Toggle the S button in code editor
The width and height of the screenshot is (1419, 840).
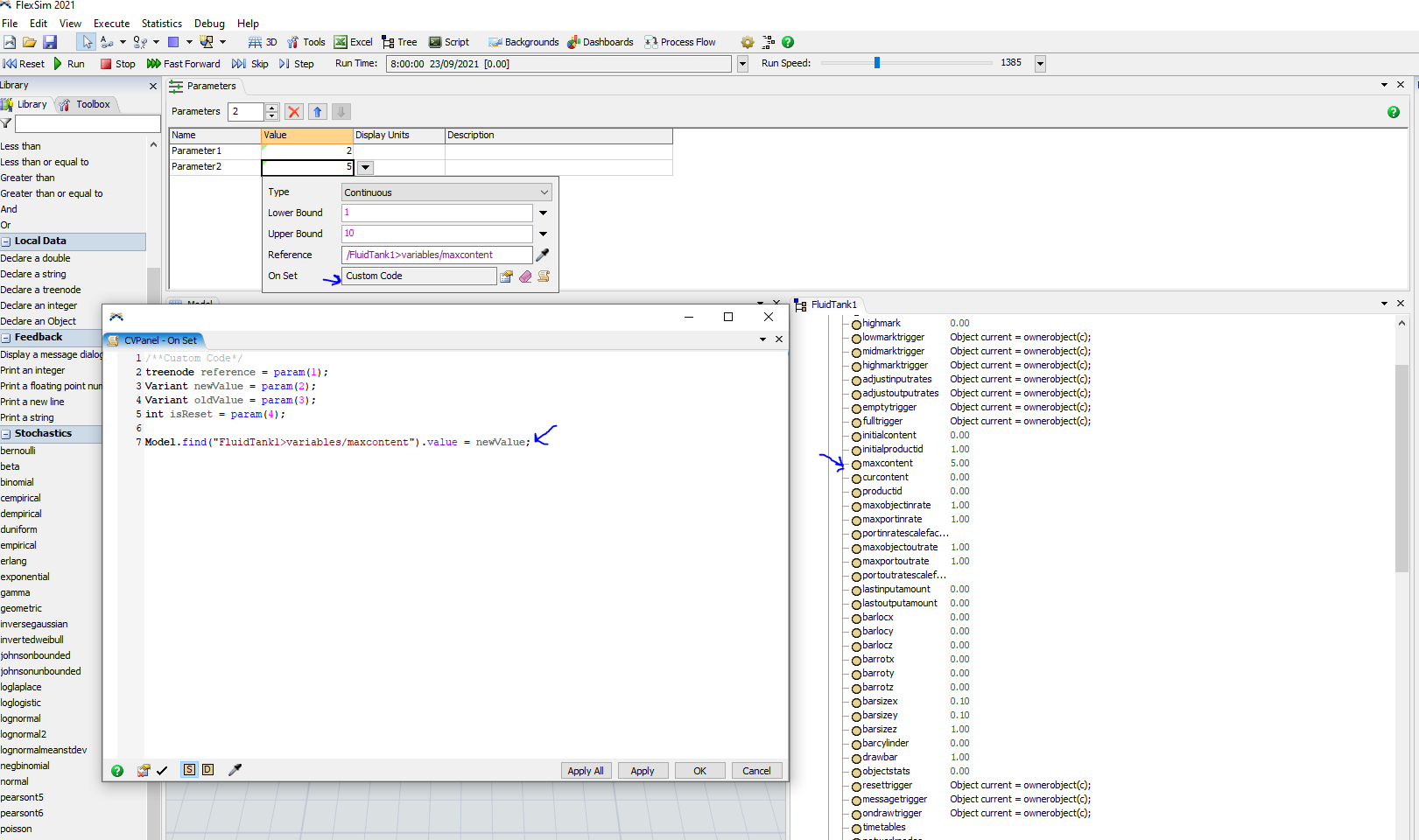[x=189, y=770]
